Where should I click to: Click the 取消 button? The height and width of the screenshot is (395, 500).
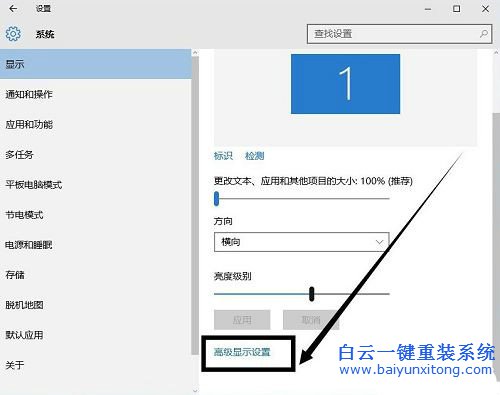pyautogui.click(x=311, y=320)
